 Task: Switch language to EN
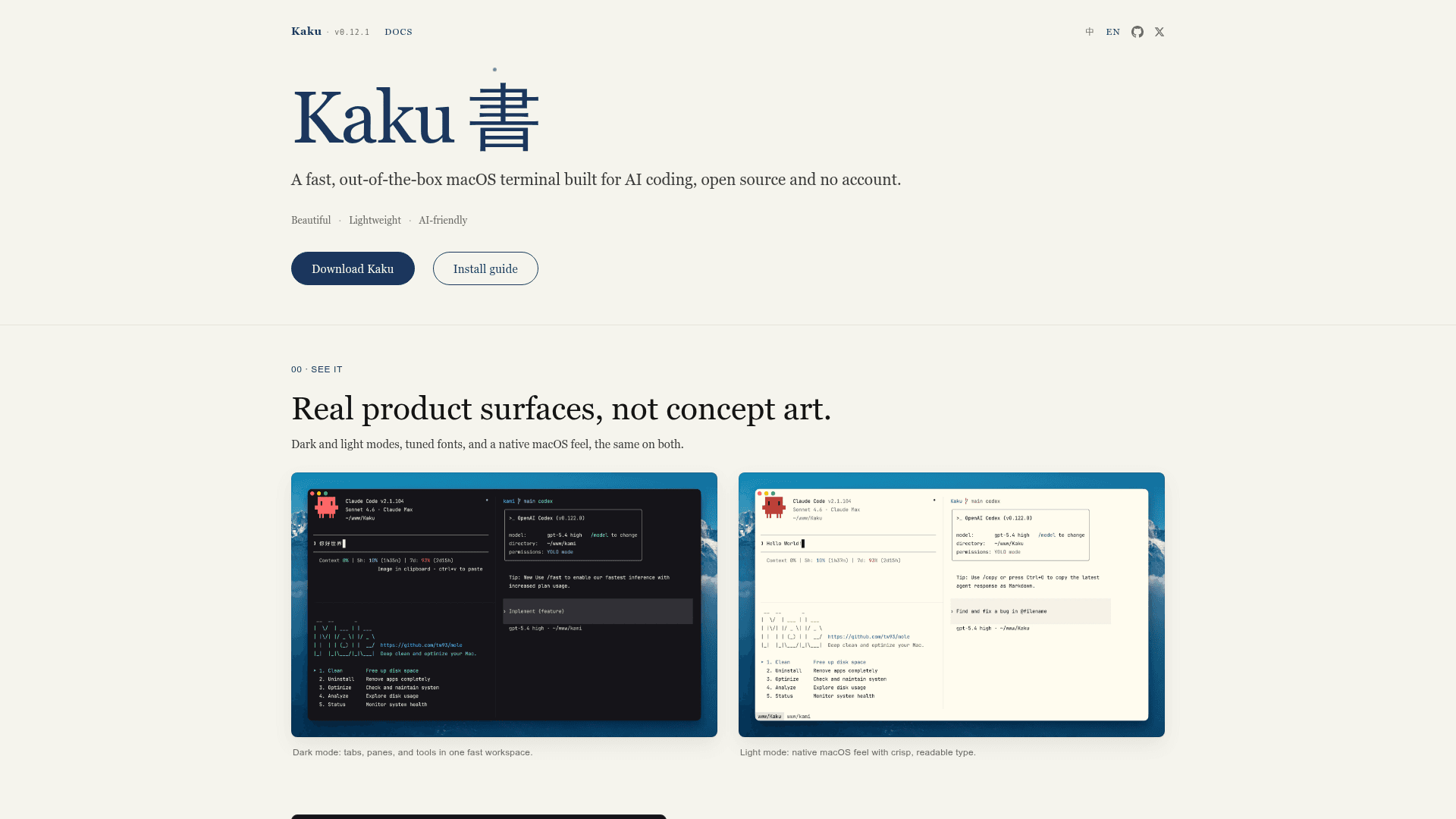coord(1113,32)
